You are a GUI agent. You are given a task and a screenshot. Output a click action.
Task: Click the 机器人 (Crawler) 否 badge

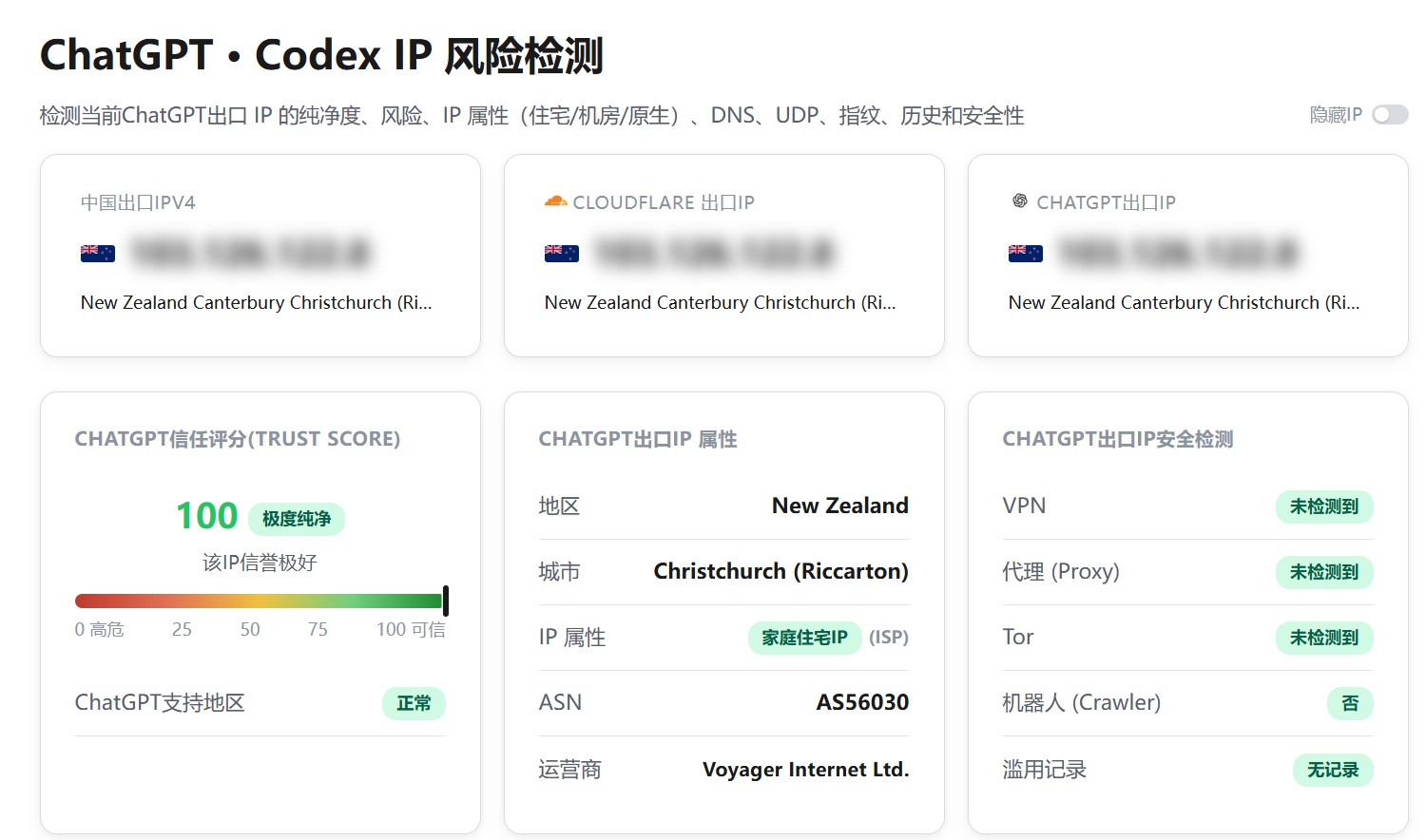(1350, 703)
